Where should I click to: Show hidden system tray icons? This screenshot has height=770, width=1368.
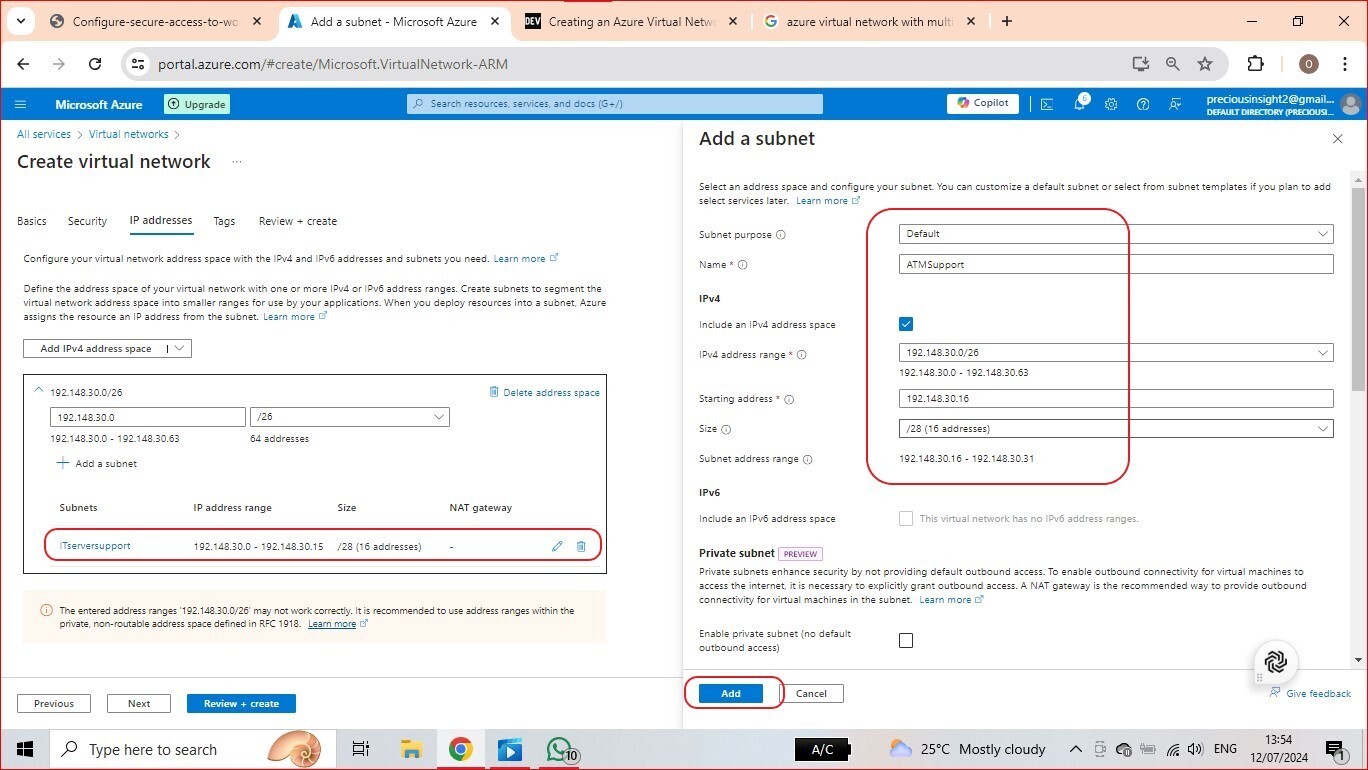(x=1076, y=749)
